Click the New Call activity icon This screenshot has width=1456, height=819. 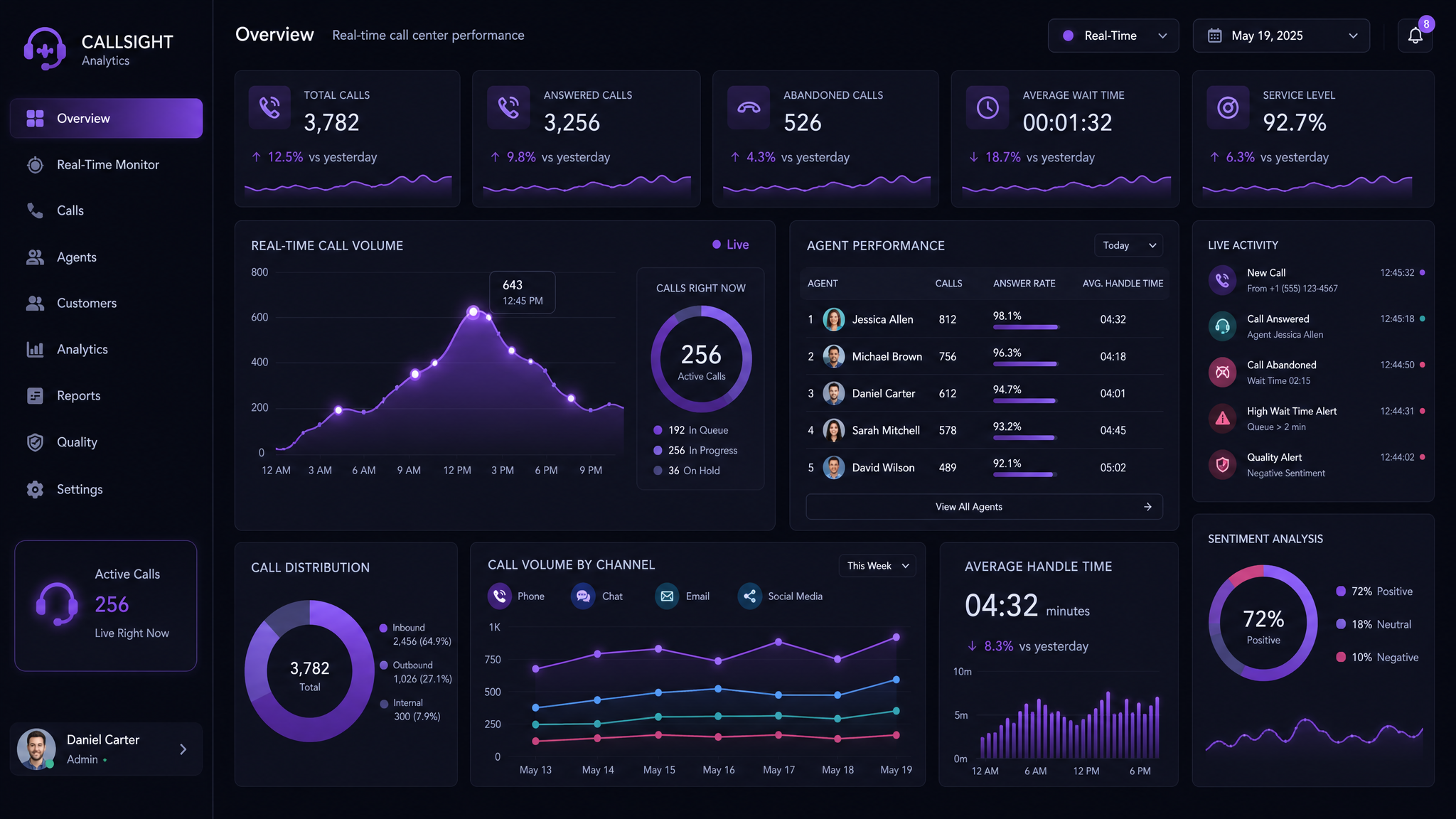click(1222, 279)
